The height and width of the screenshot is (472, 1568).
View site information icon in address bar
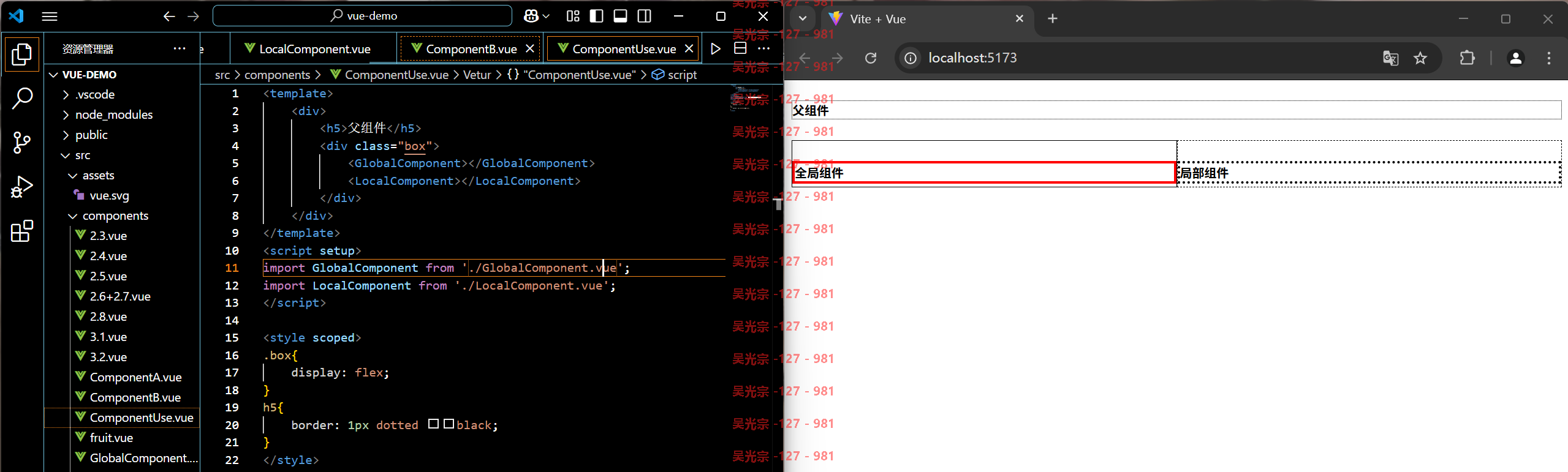click(x=911, y=58)
